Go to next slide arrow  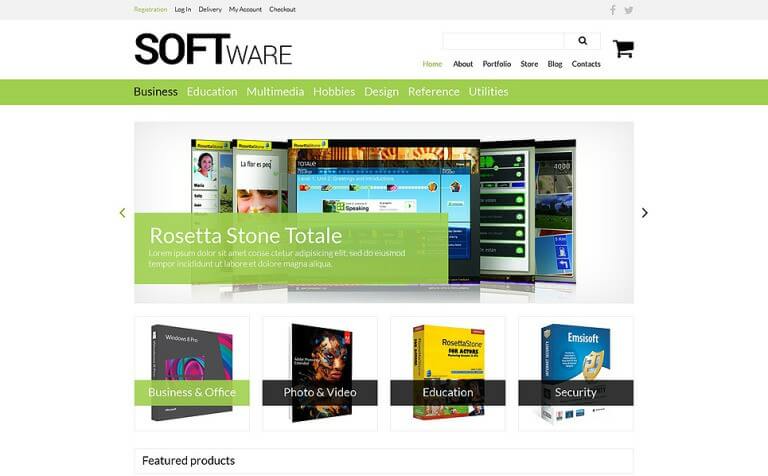pos(645,213)
